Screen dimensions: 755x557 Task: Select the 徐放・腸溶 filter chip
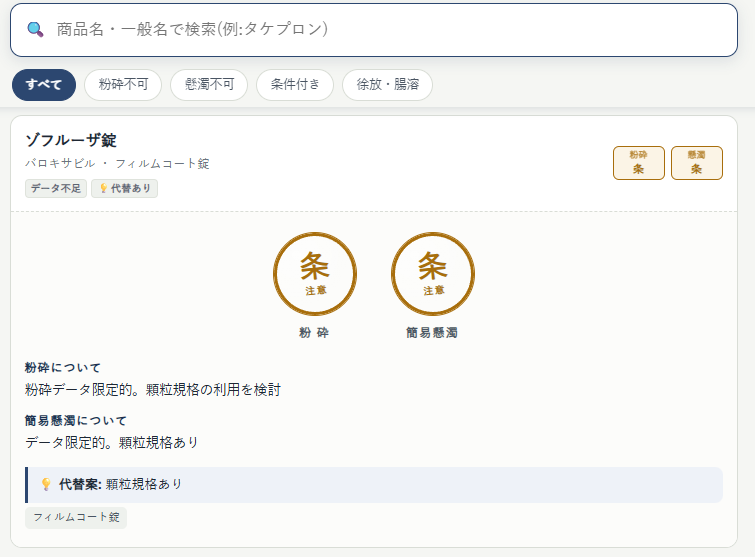387,85
